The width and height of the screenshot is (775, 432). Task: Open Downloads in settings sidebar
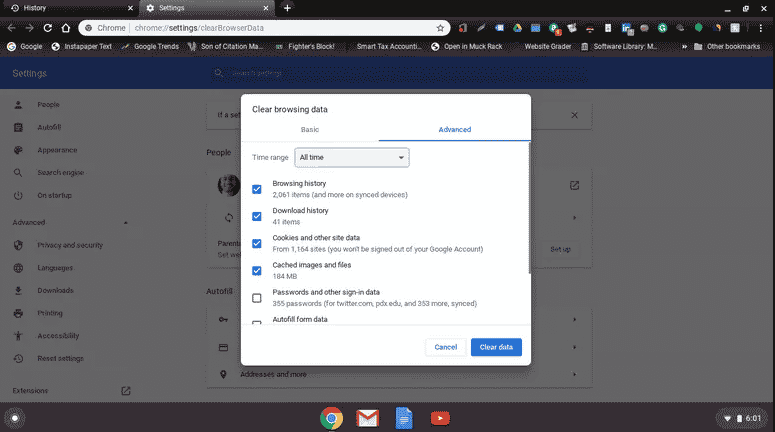click(x=55, y=291)
